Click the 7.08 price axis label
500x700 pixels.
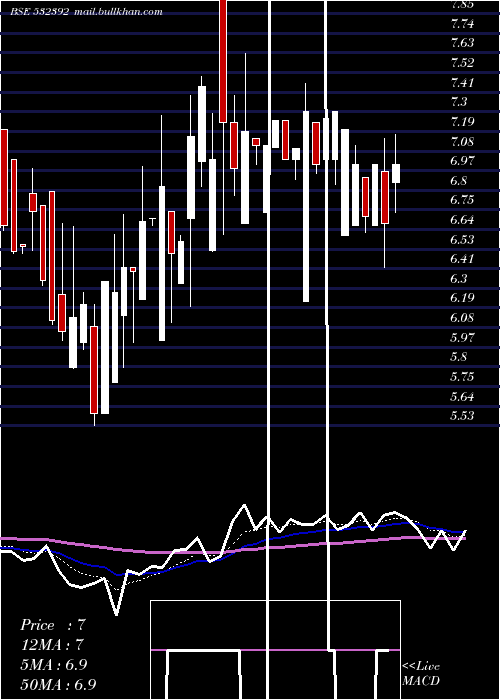point(462,142)
